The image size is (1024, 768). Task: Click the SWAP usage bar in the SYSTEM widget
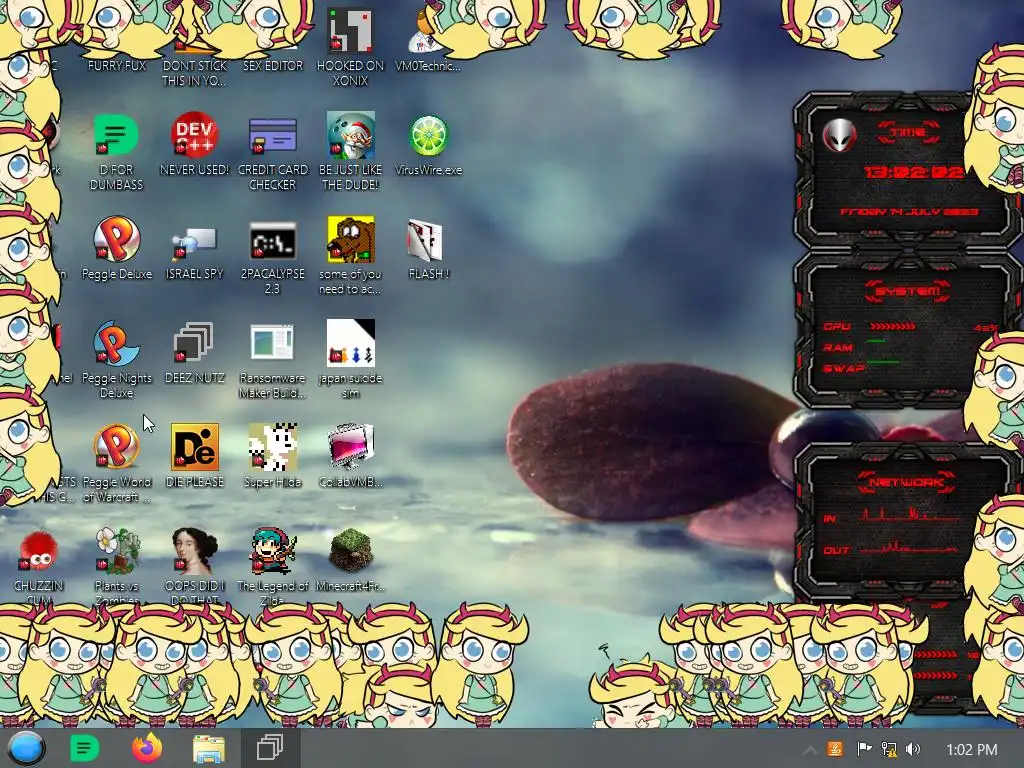click(x=883, y=361)
